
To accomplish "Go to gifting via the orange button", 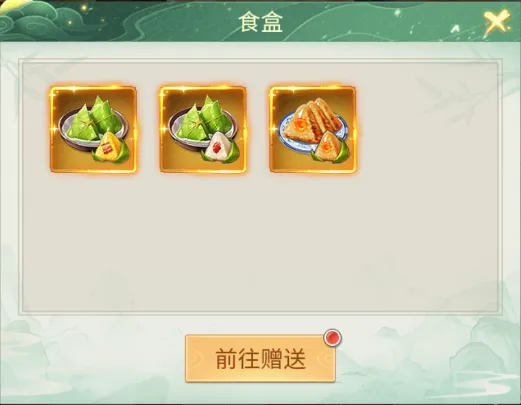I will tap(260, 359).
